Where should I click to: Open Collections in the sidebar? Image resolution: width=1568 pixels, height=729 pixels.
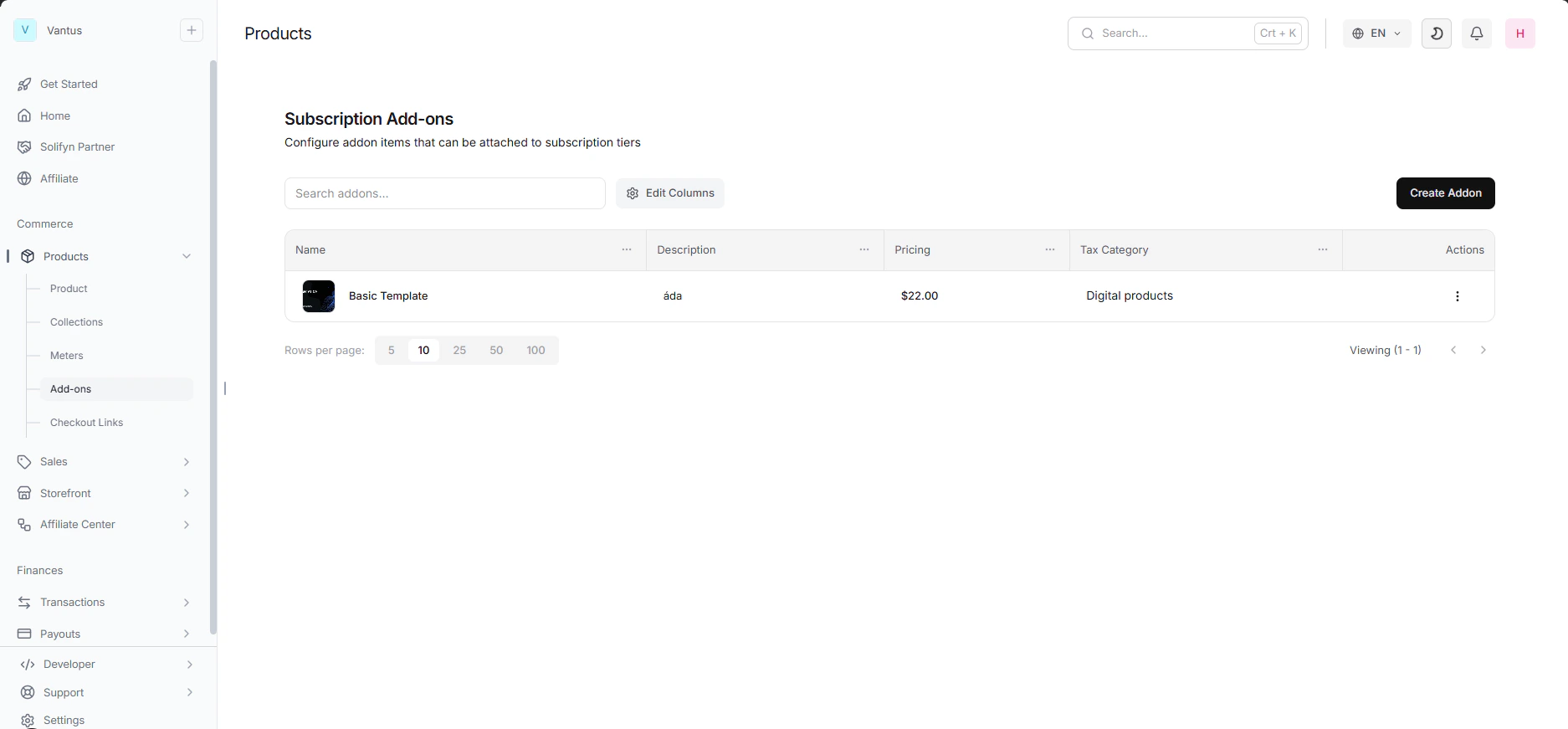[76, 322]
